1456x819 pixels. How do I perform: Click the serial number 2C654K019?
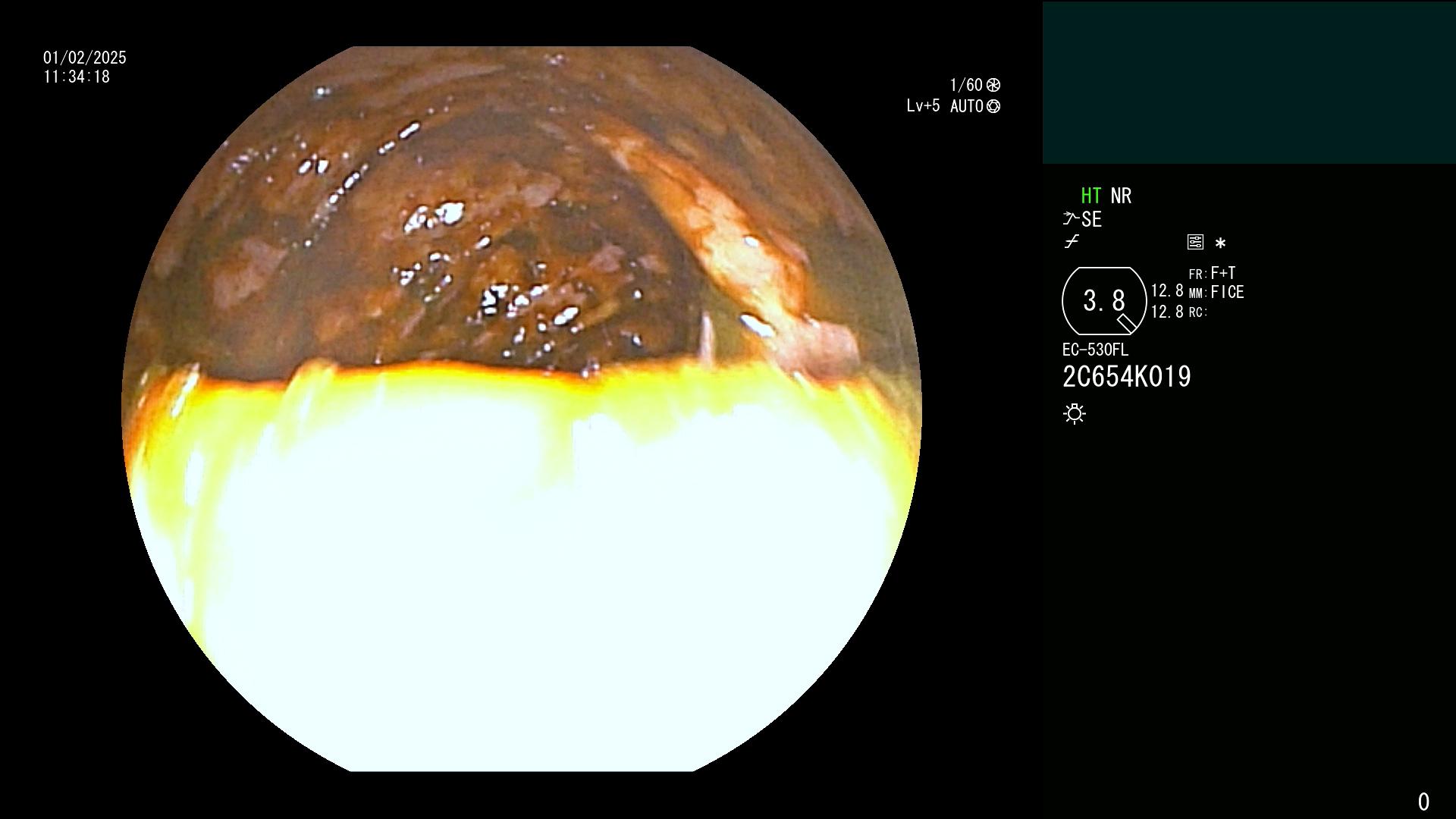click(1127, 377)
